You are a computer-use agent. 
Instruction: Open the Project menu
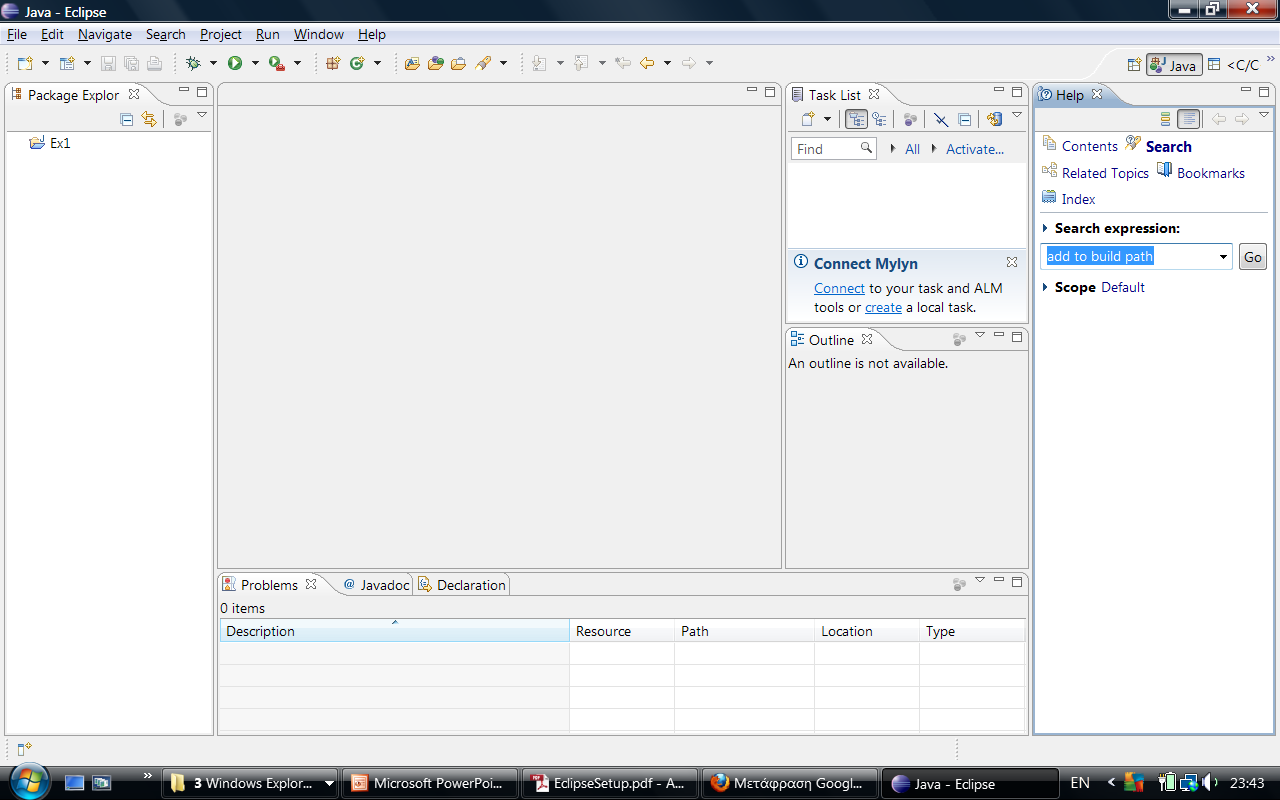[x=221, y=34]
